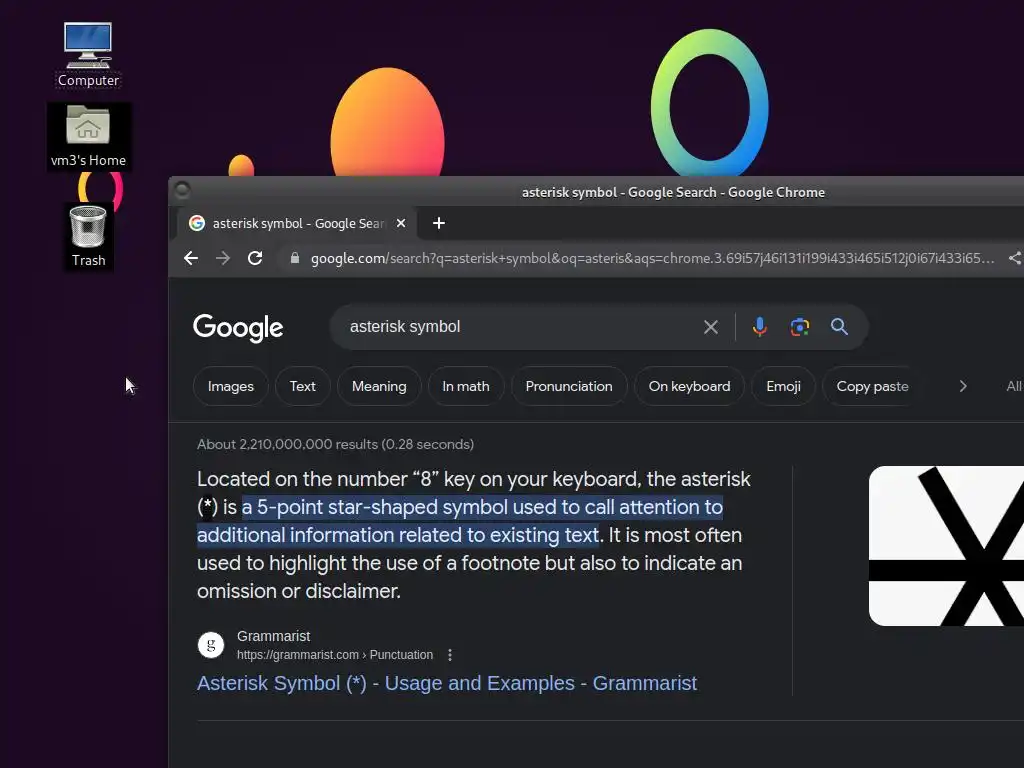
Task: Show more filter chips with right chevron
Action: pos(963,386)
